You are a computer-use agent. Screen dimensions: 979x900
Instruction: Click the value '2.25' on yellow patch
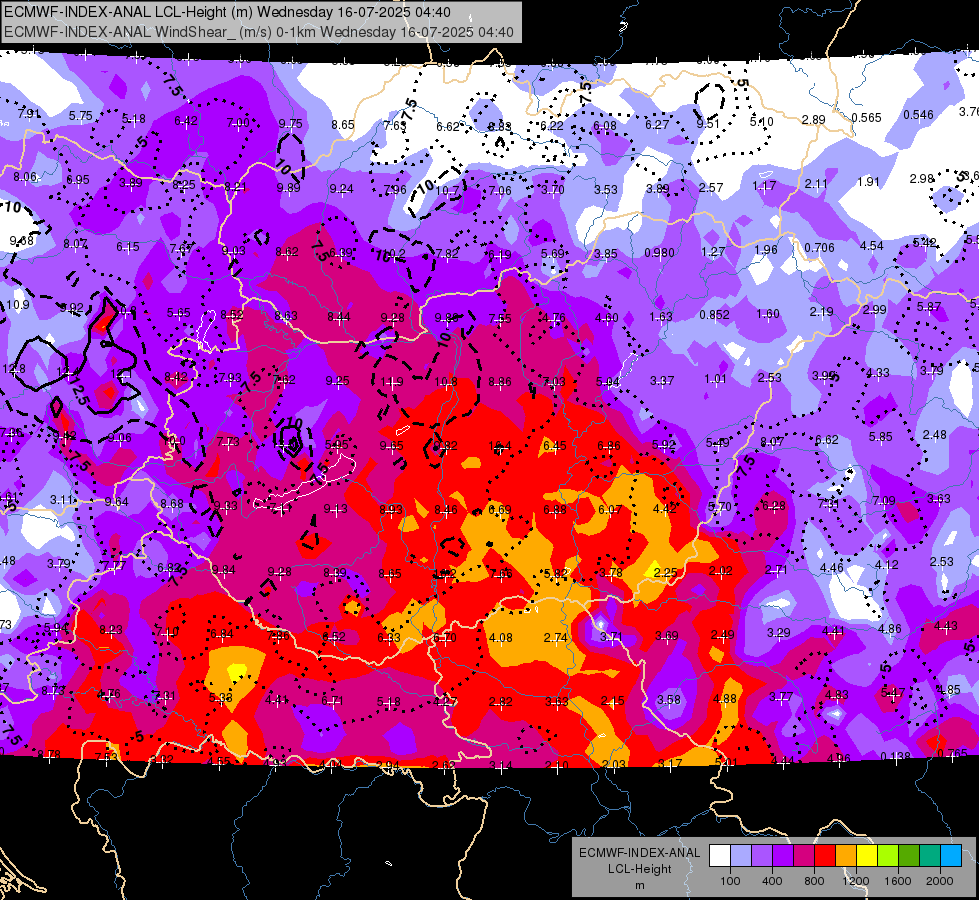666,573
